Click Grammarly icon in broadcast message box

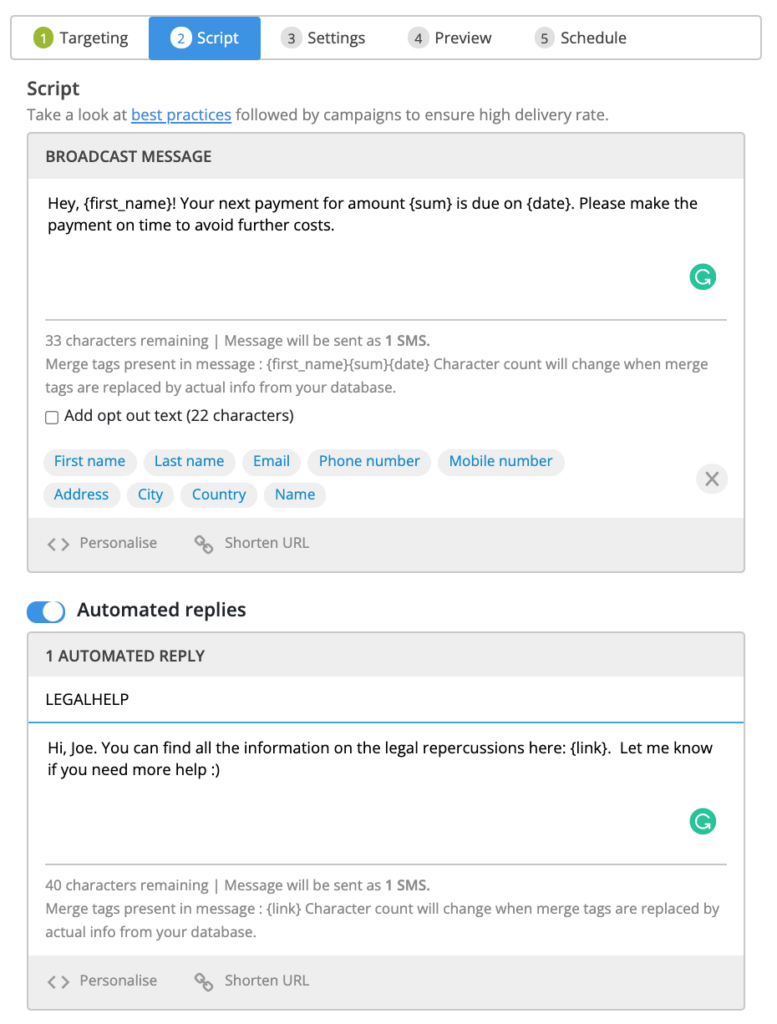pos(703,277)
